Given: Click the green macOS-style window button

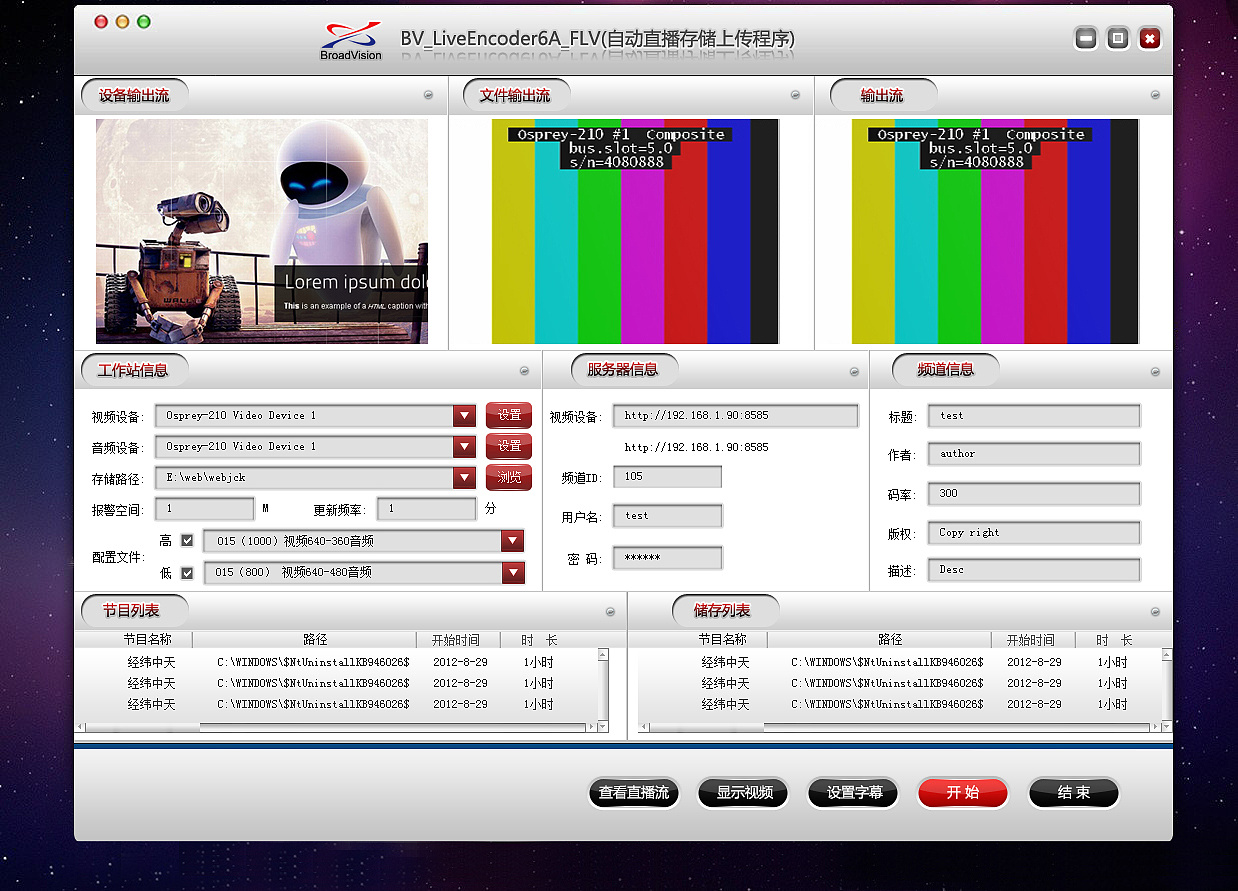Looking at the screenshot, I should [144, 22].
